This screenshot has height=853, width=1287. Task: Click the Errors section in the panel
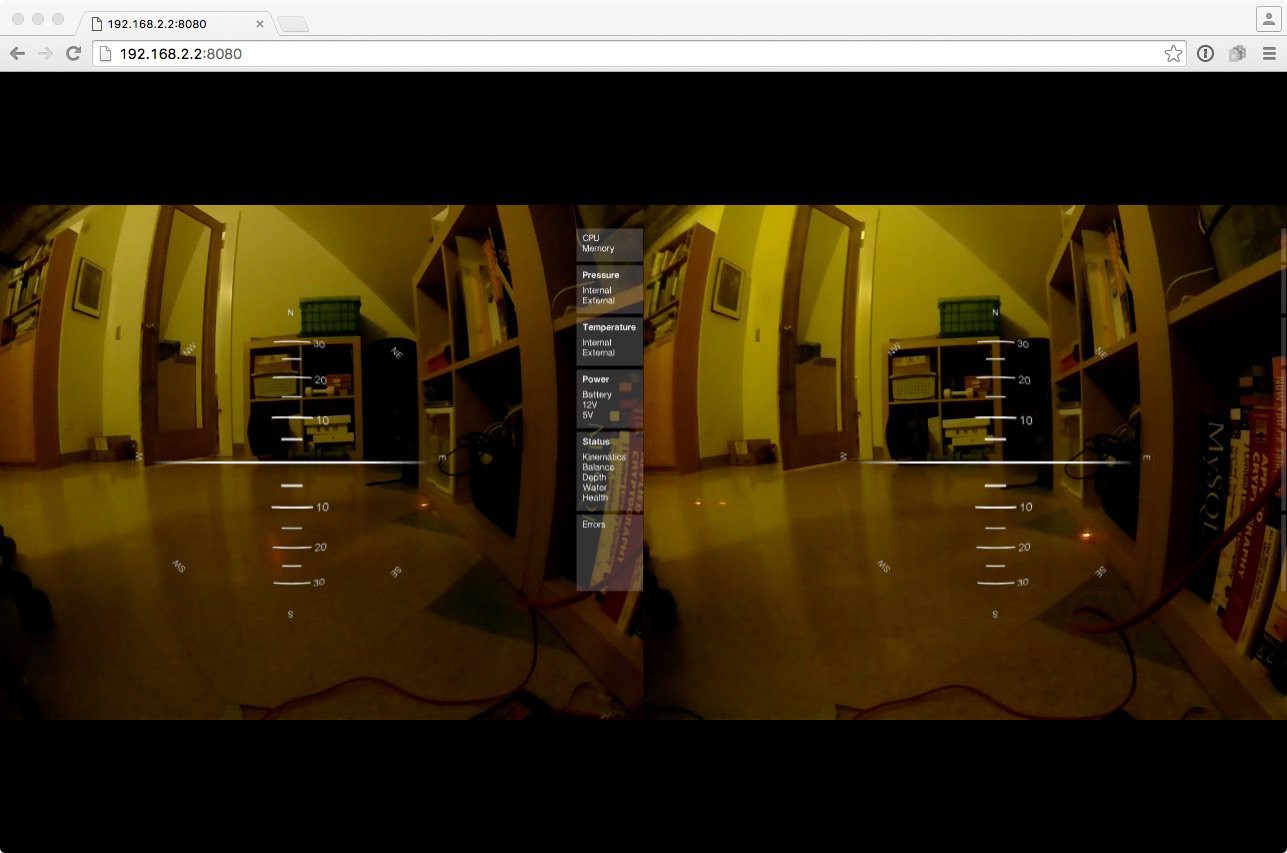pyautogui.click(x=594, y=524)
